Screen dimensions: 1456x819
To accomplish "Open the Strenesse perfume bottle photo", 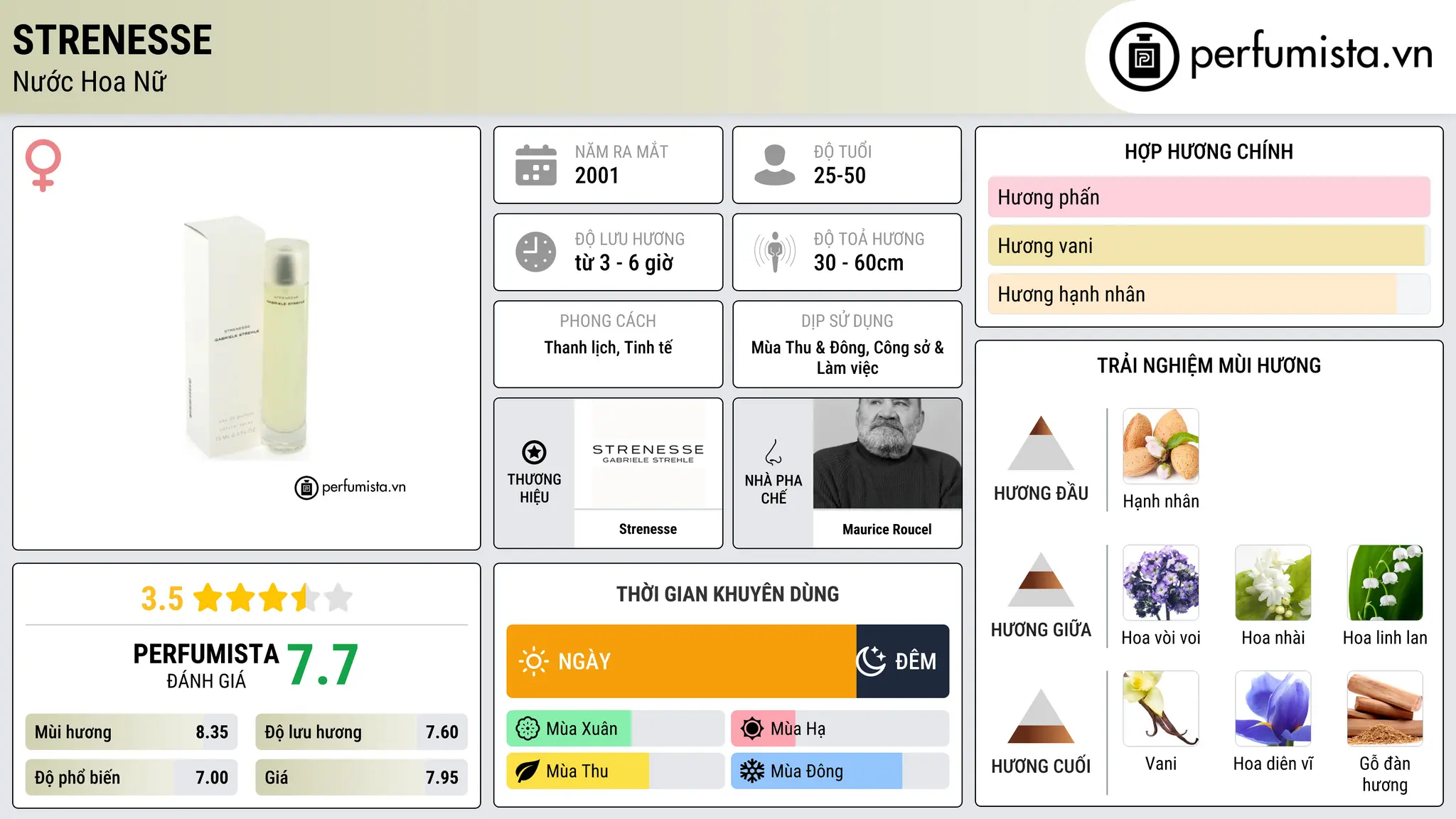I will point(247,338).
